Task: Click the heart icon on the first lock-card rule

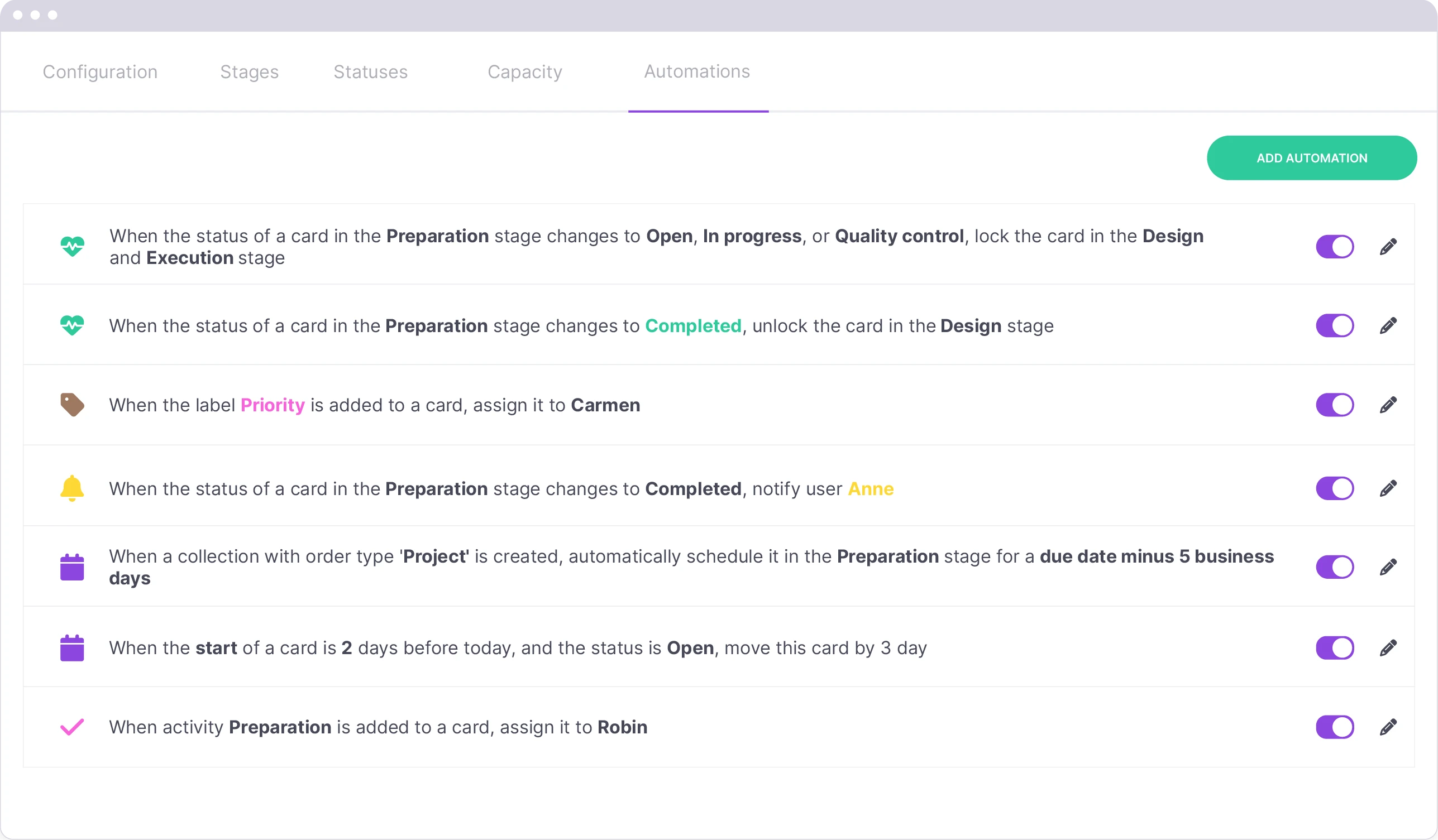Action: tap(72, 246)
